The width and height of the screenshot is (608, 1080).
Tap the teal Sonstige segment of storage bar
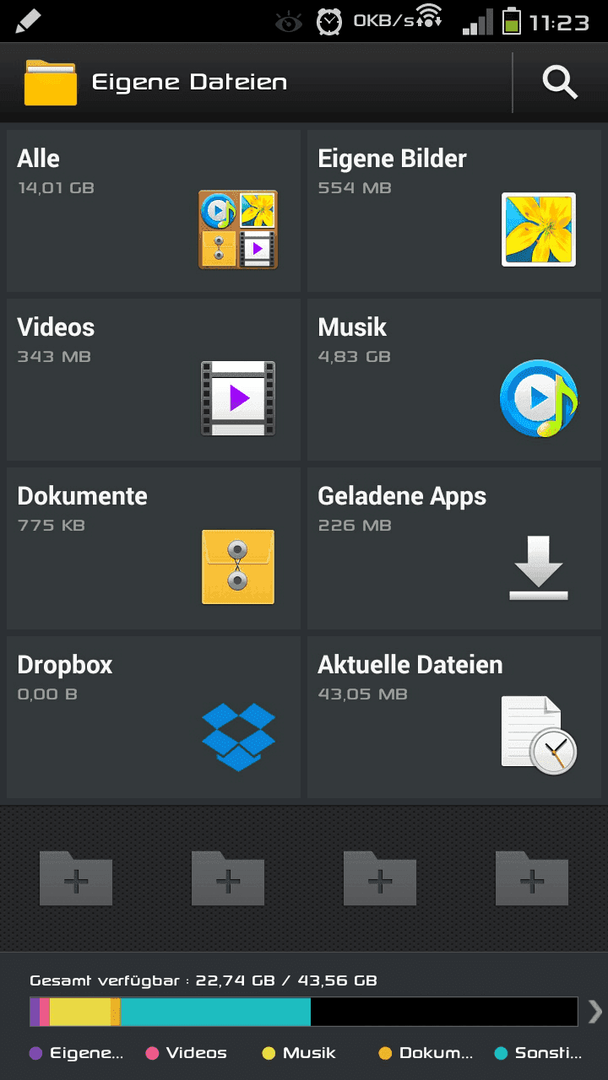[x=216, y=1012]
